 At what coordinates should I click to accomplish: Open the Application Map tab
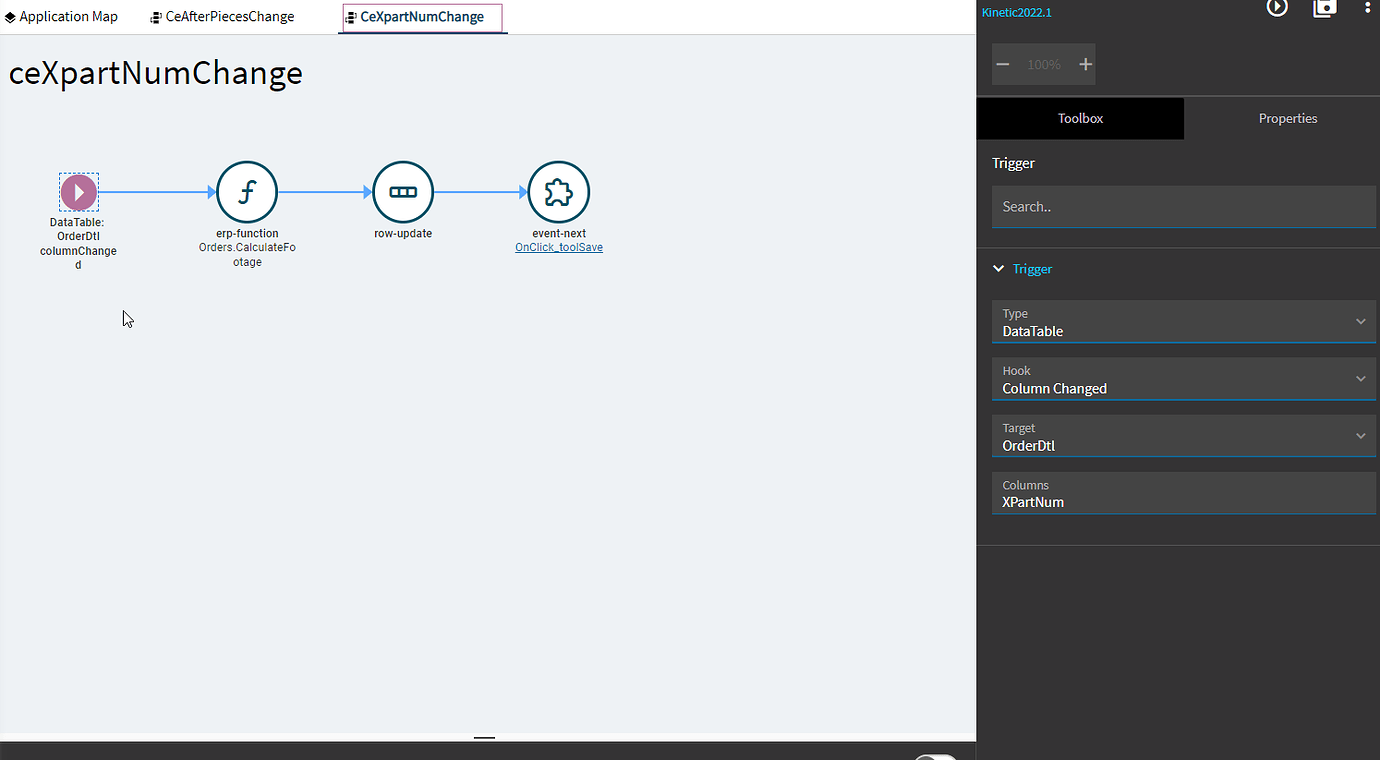click(x=61, y=17)
